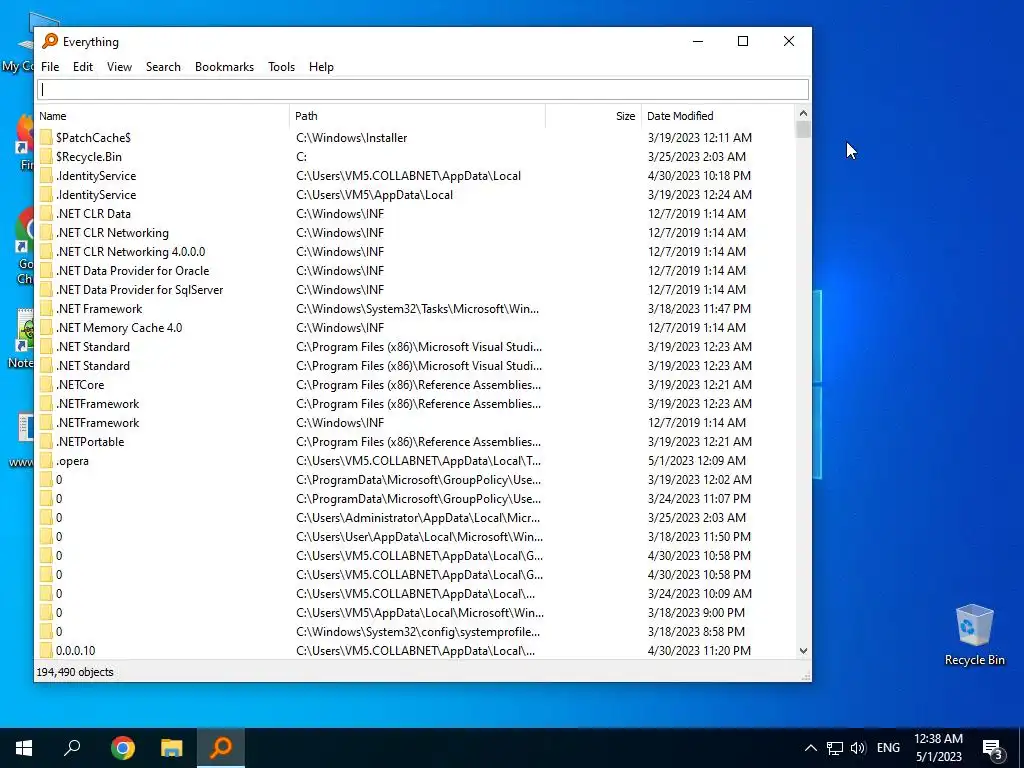This screenshot has width=1024, height=768.
Task: Open the Edit menu
Action: [82, 67]
